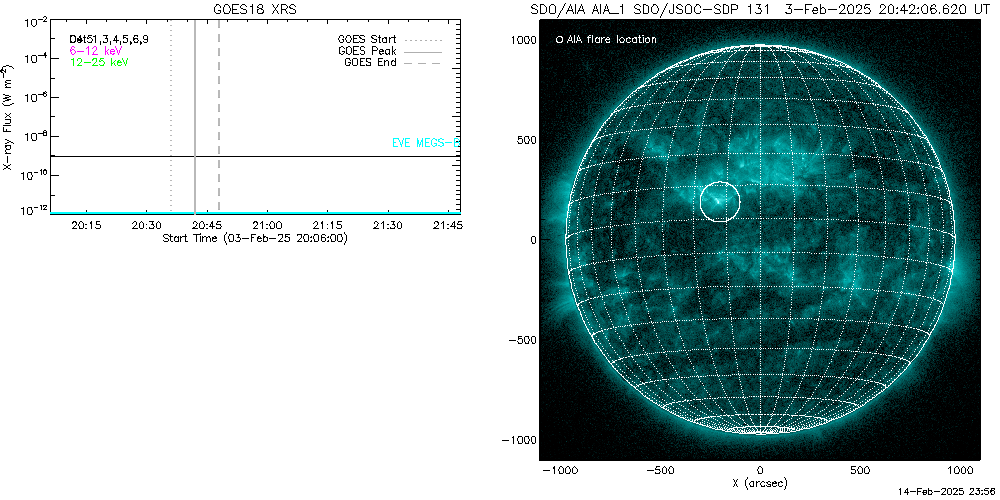Select the 6-12 keV magenta legend label
1000x500 pixels.
[x=96, y=50]
